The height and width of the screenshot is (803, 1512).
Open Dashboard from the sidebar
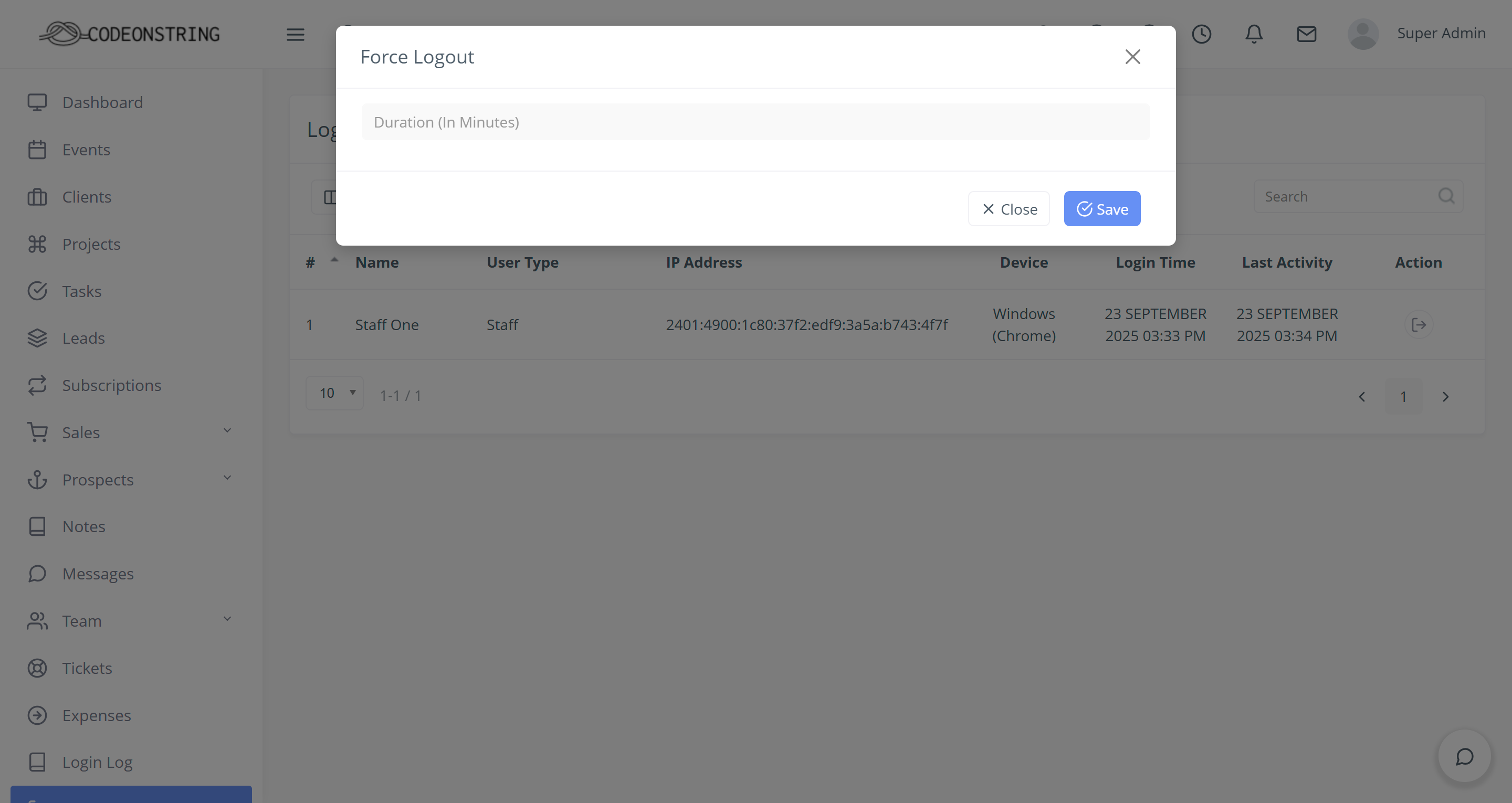[103, 103]
